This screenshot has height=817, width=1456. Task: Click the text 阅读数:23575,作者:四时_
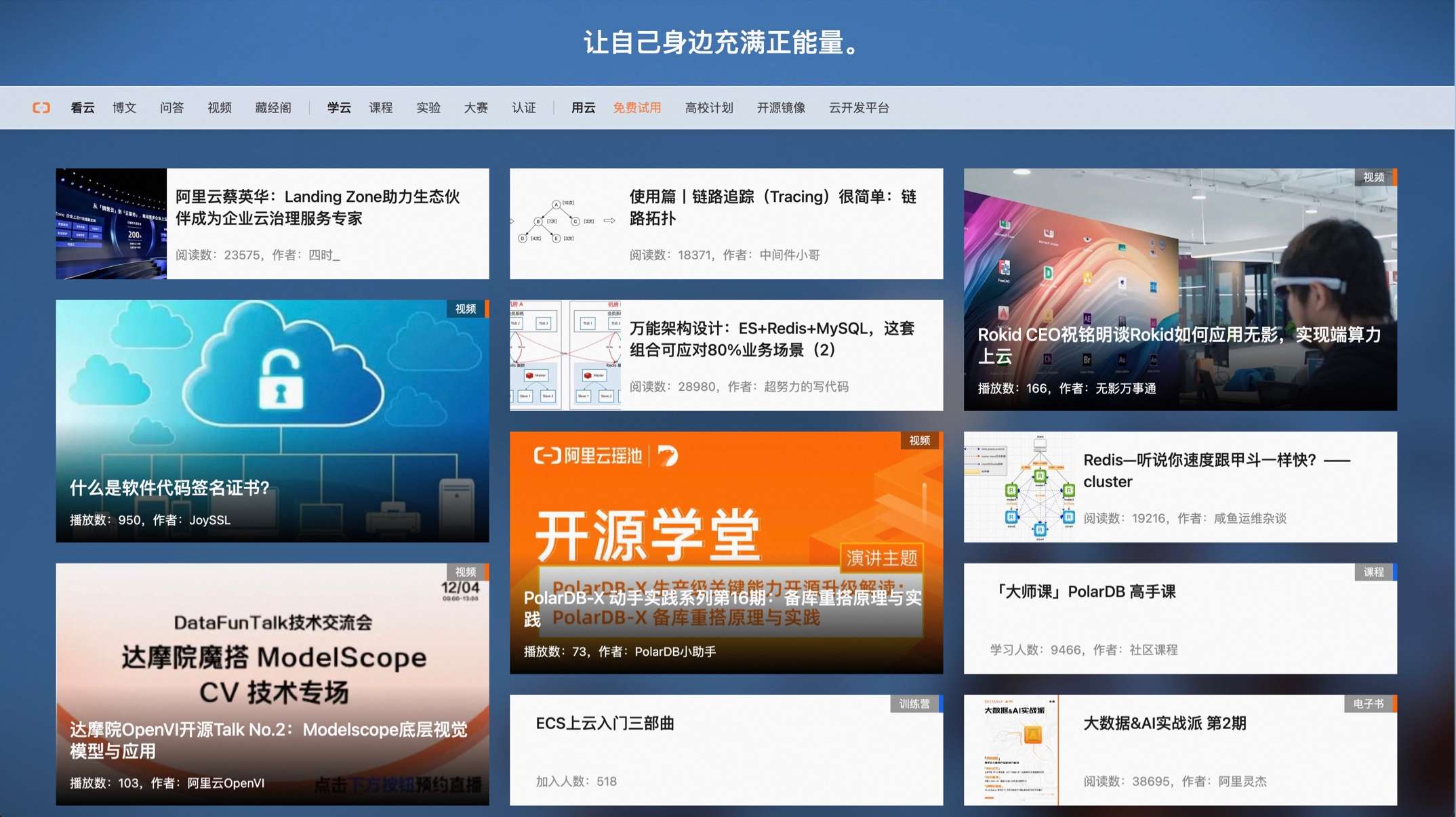point(258,255)
